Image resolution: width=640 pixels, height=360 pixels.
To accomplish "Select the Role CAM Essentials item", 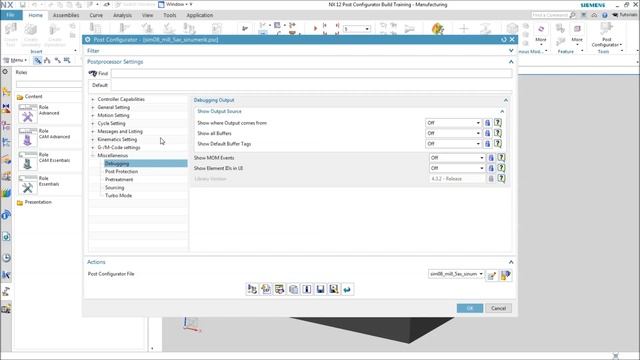I will [45, 160].
